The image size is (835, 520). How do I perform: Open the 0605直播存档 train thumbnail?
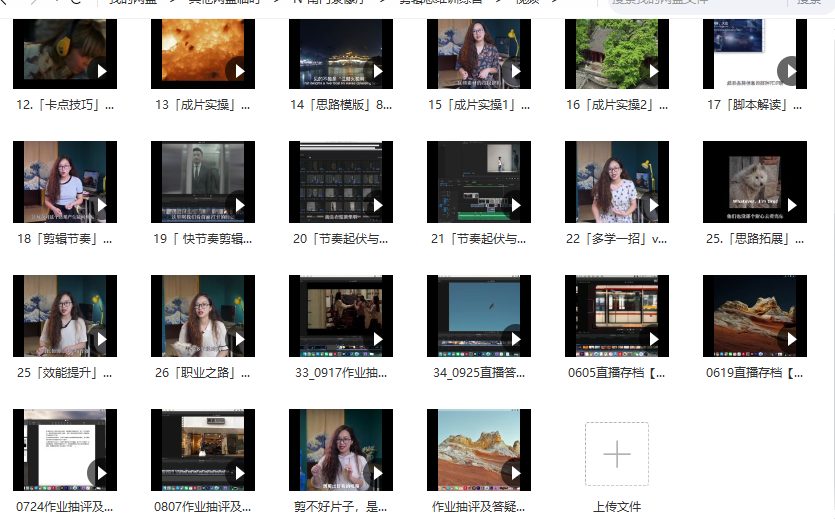(617, 316)
